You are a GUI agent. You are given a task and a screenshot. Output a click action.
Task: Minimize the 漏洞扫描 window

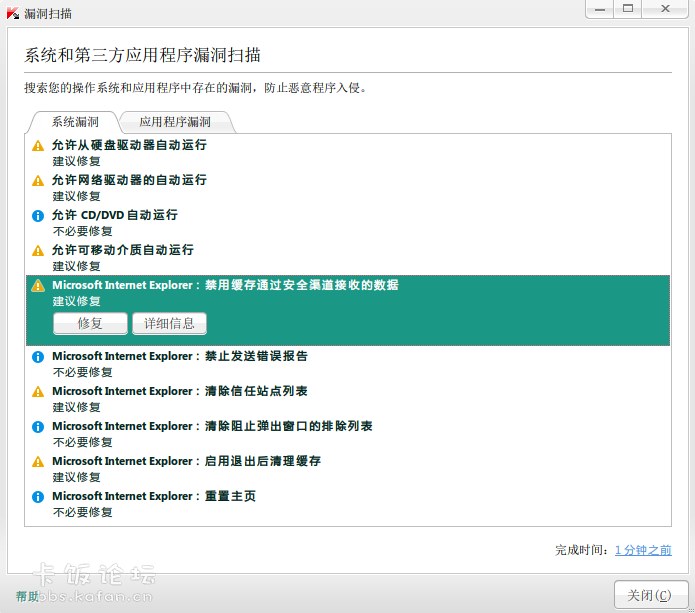(600, 9)
